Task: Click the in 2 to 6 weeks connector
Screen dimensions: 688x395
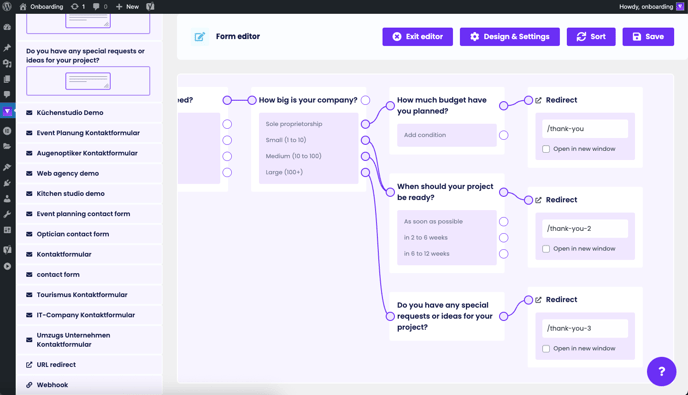Action: 504,238
